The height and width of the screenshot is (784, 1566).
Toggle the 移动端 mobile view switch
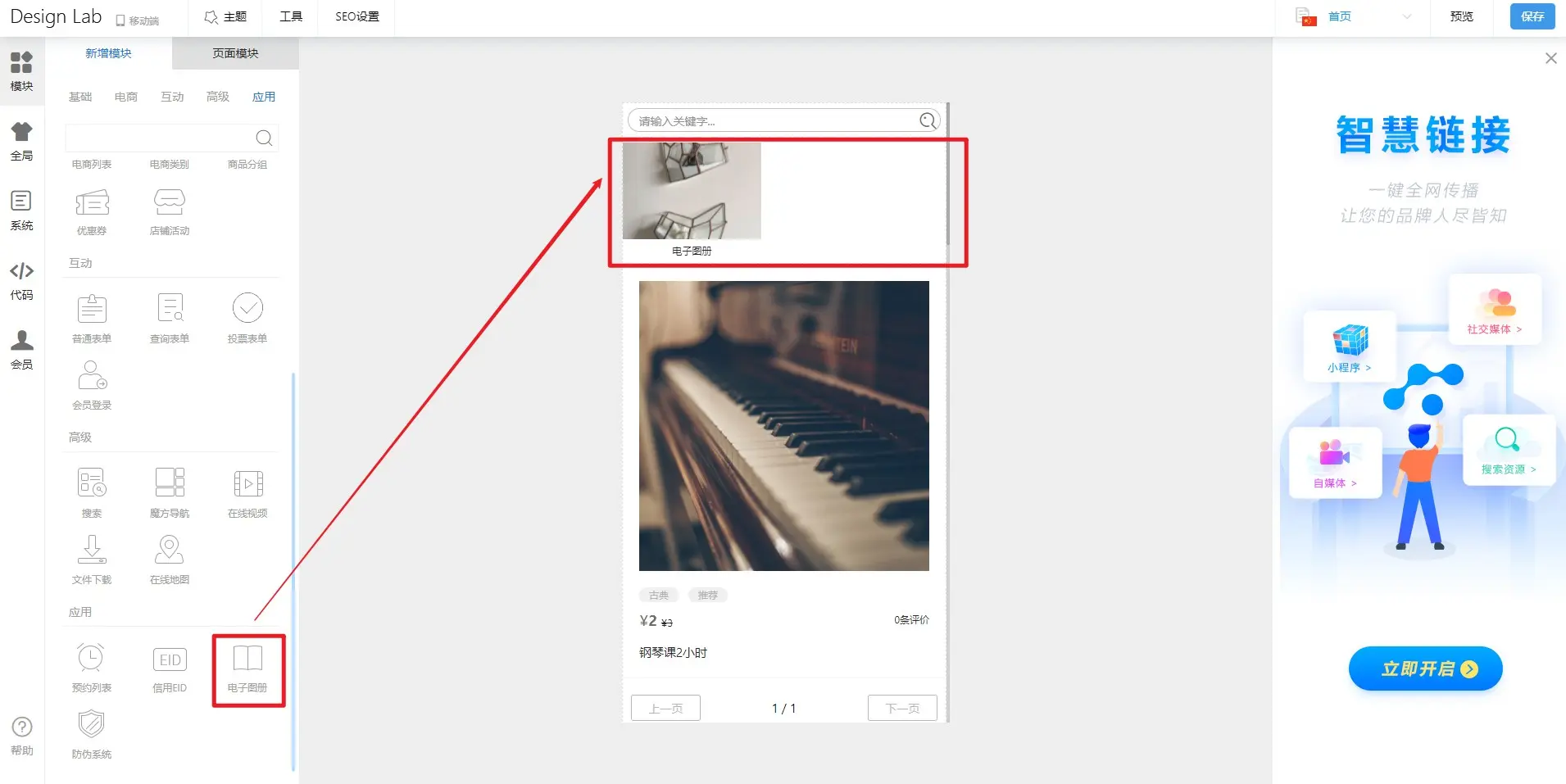138,20
